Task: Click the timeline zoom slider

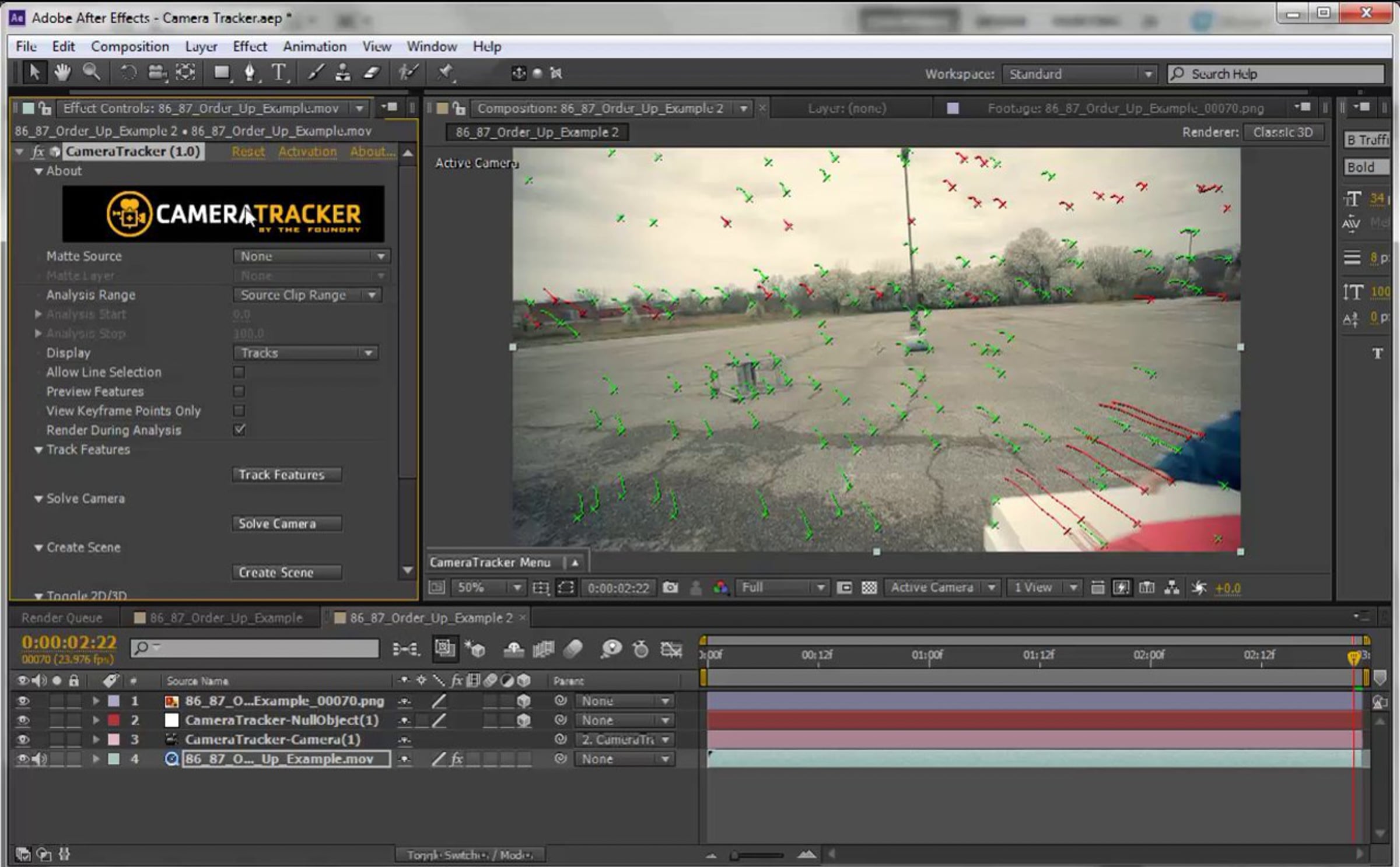Action: pos(757,855)
